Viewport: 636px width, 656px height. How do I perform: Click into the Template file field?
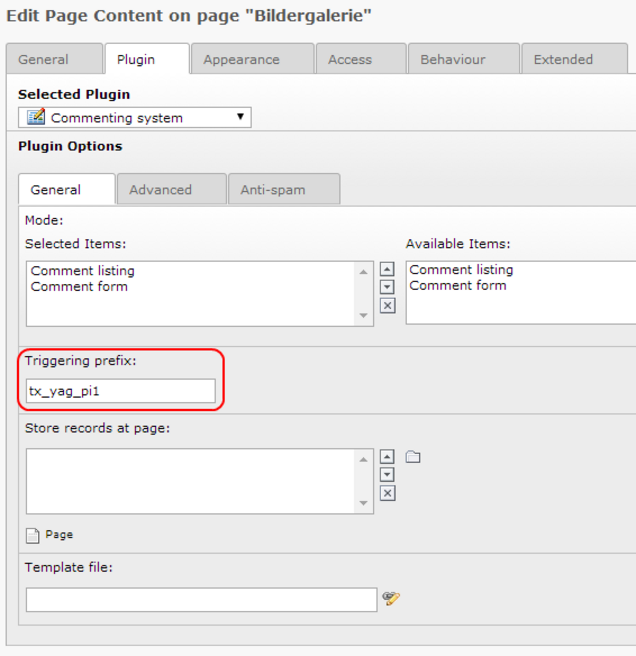click(x=201, y=599)
